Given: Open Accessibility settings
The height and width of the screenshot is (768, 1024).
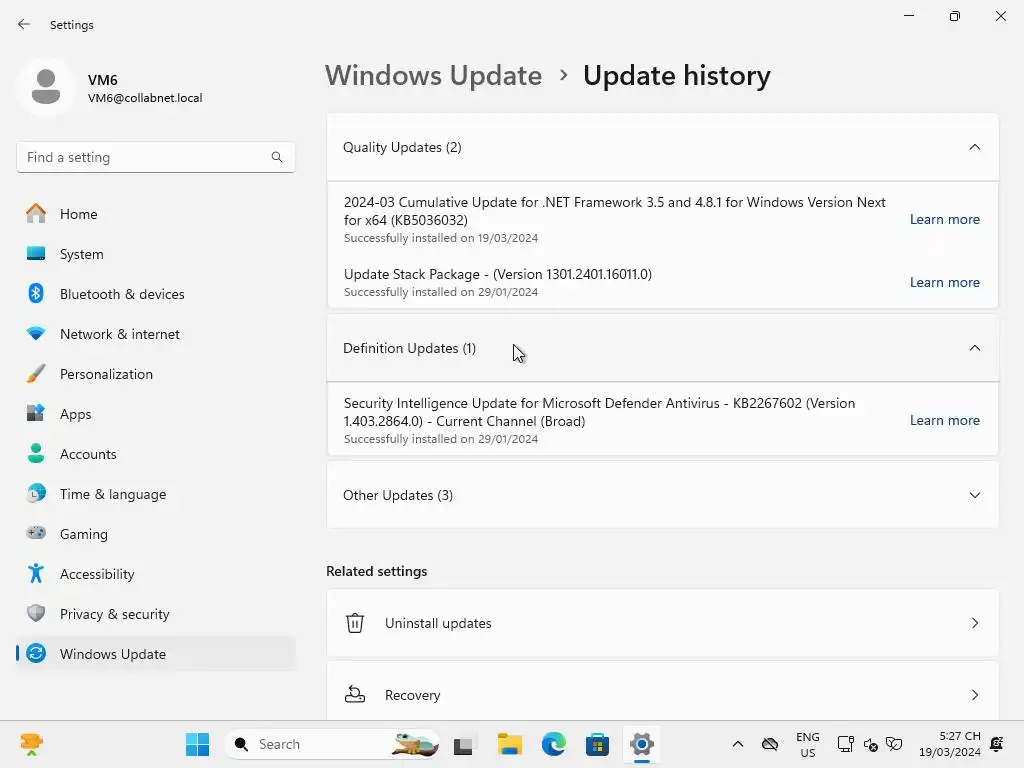Looking at the screenshot, I should click(156, 573).
